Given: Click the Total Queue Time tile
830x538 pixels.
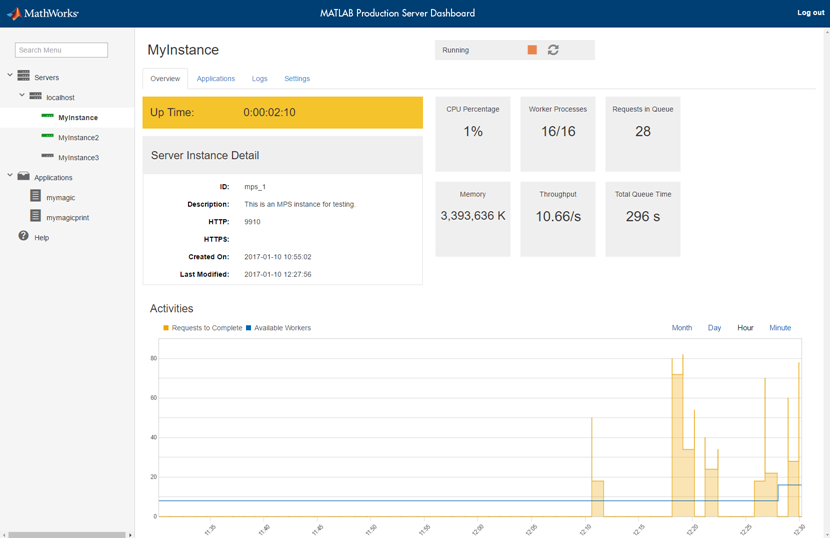Looking at the screenshot, I should point(643,219).
